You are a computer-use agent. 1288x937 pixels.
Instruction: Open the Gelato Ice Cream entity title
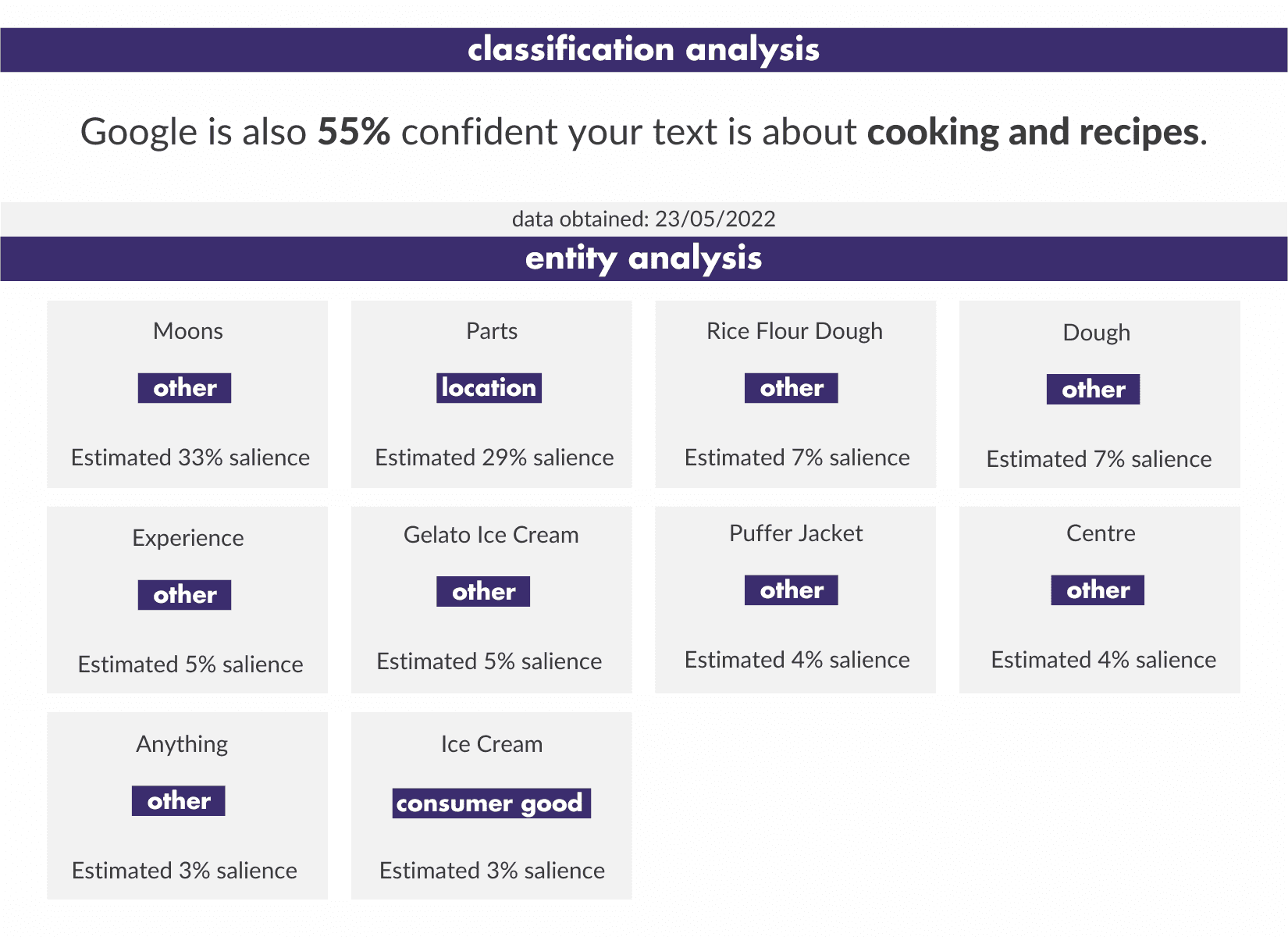coord(491,535)
